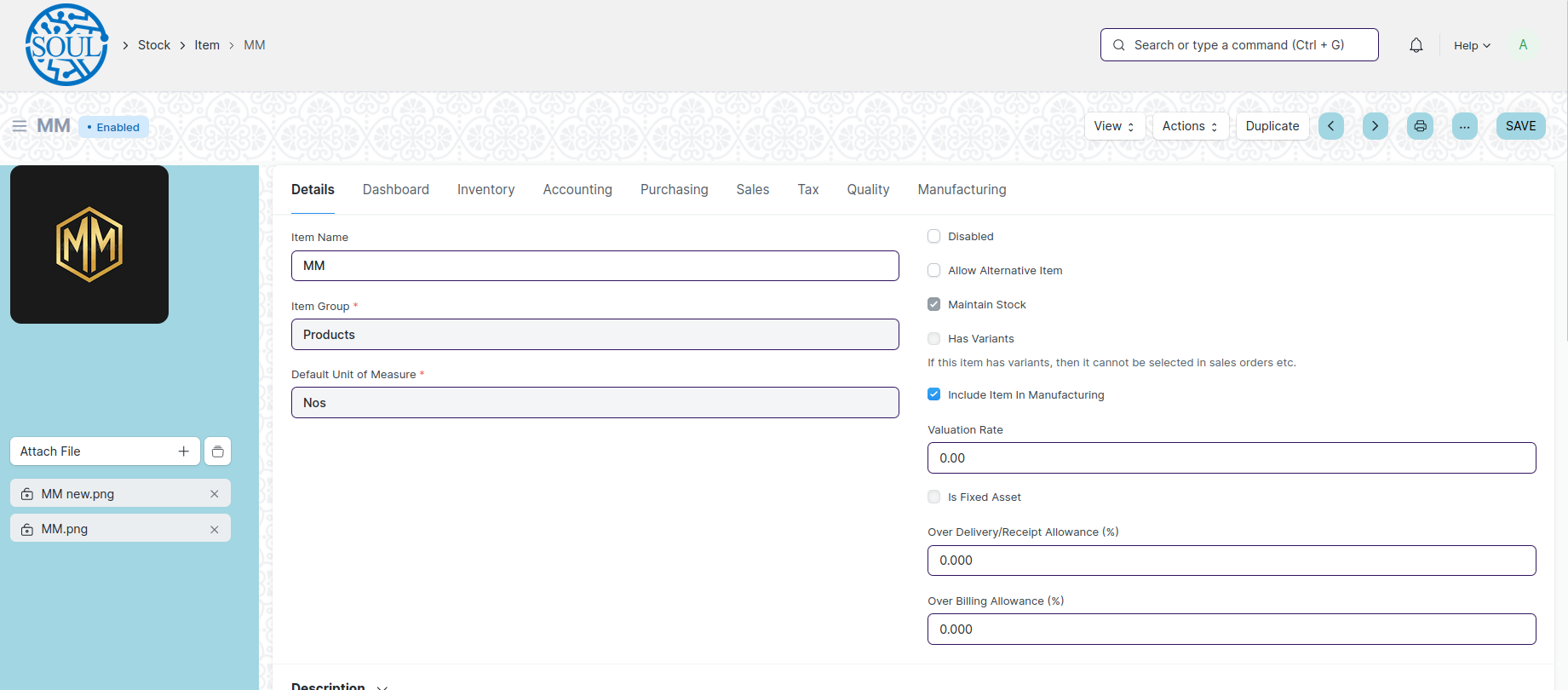Image resolution: width=1568 pixels, height=690 pixels.
Task: Click search magnifier icon
Action: point(1119,45)
